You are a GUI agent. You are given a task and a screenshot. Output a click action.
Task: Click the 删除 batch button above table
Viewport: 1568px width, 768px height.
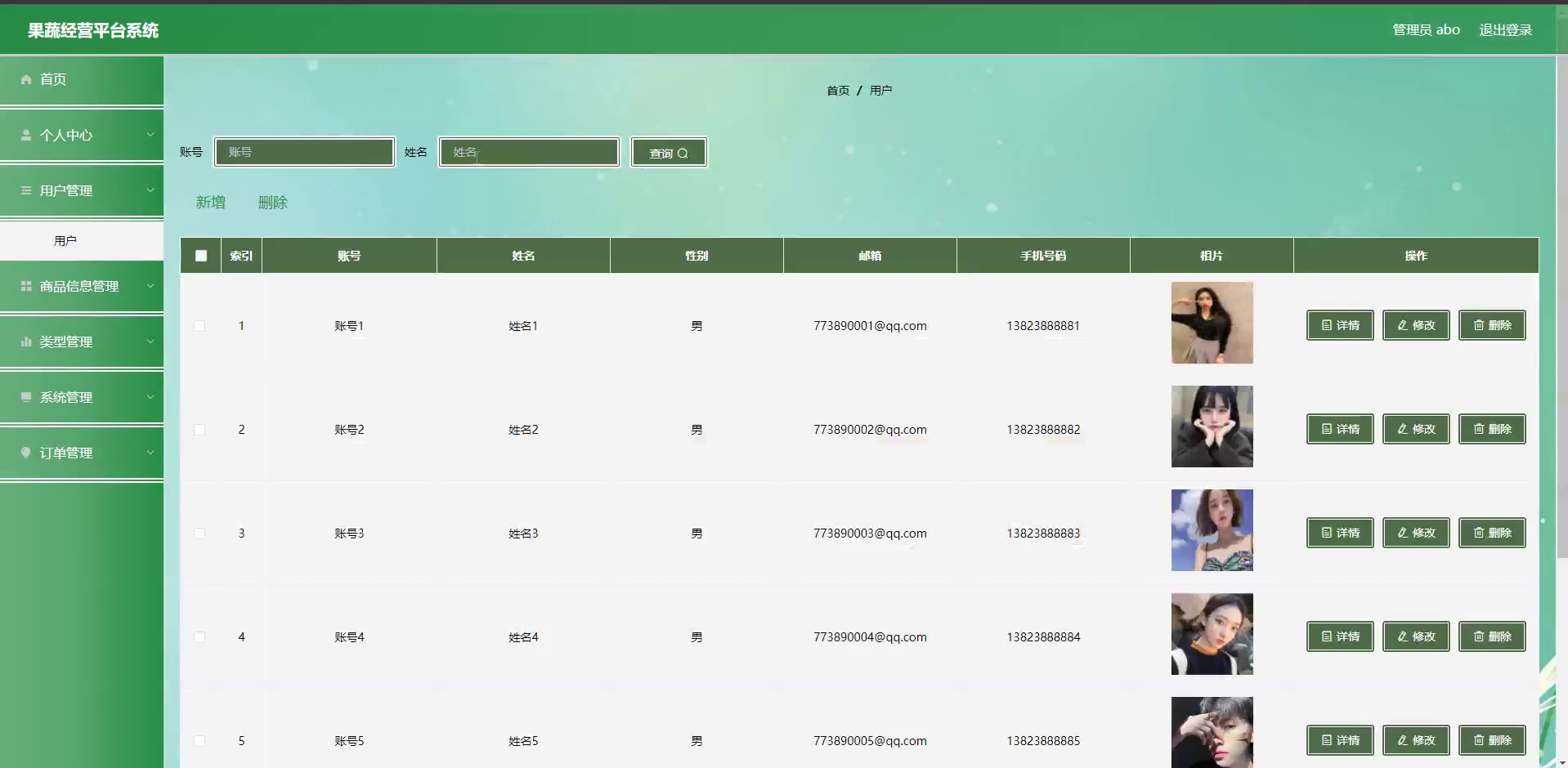tap(272, 203)
